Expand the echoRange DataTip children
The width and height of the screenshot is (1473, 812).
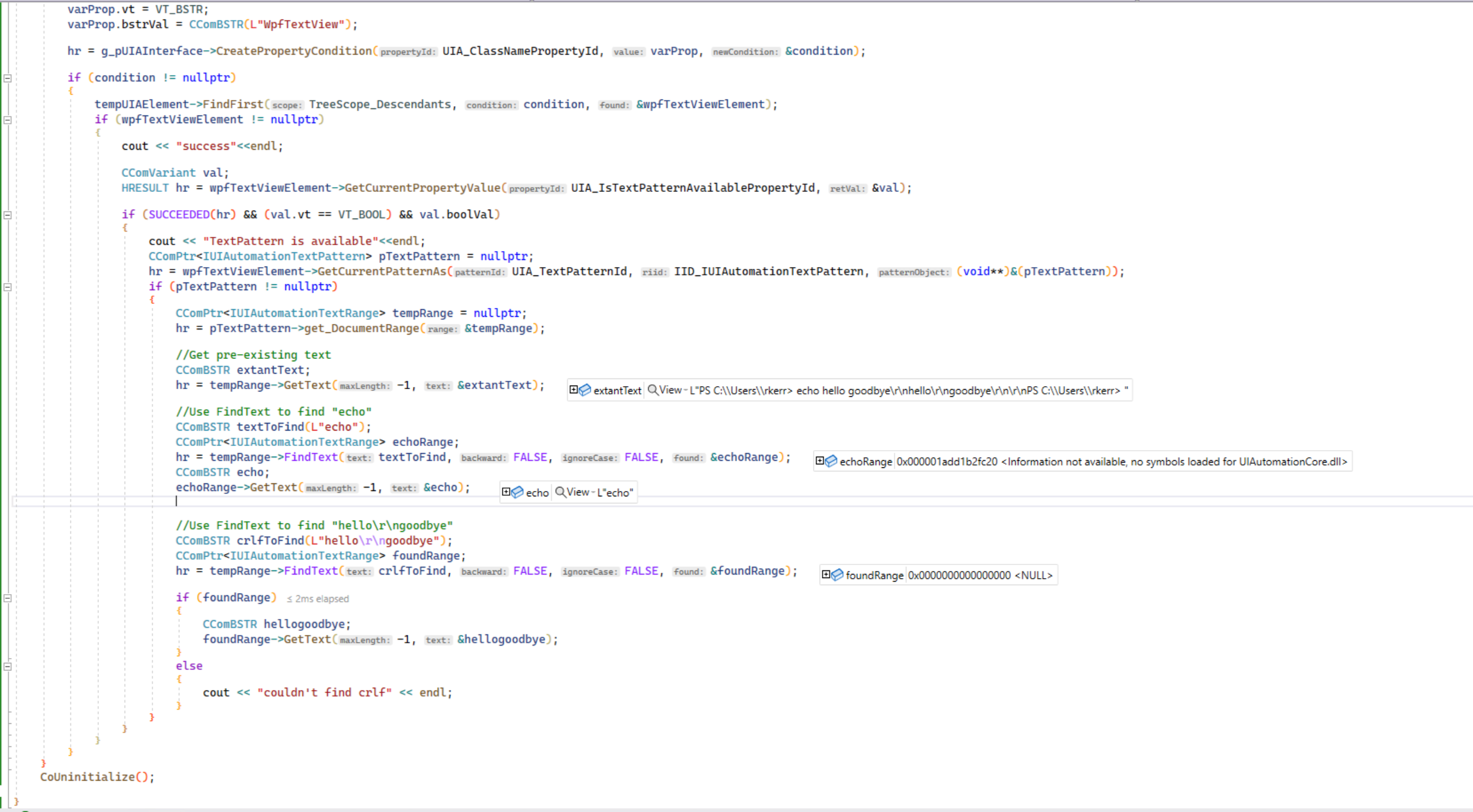(x=821, y=461)
